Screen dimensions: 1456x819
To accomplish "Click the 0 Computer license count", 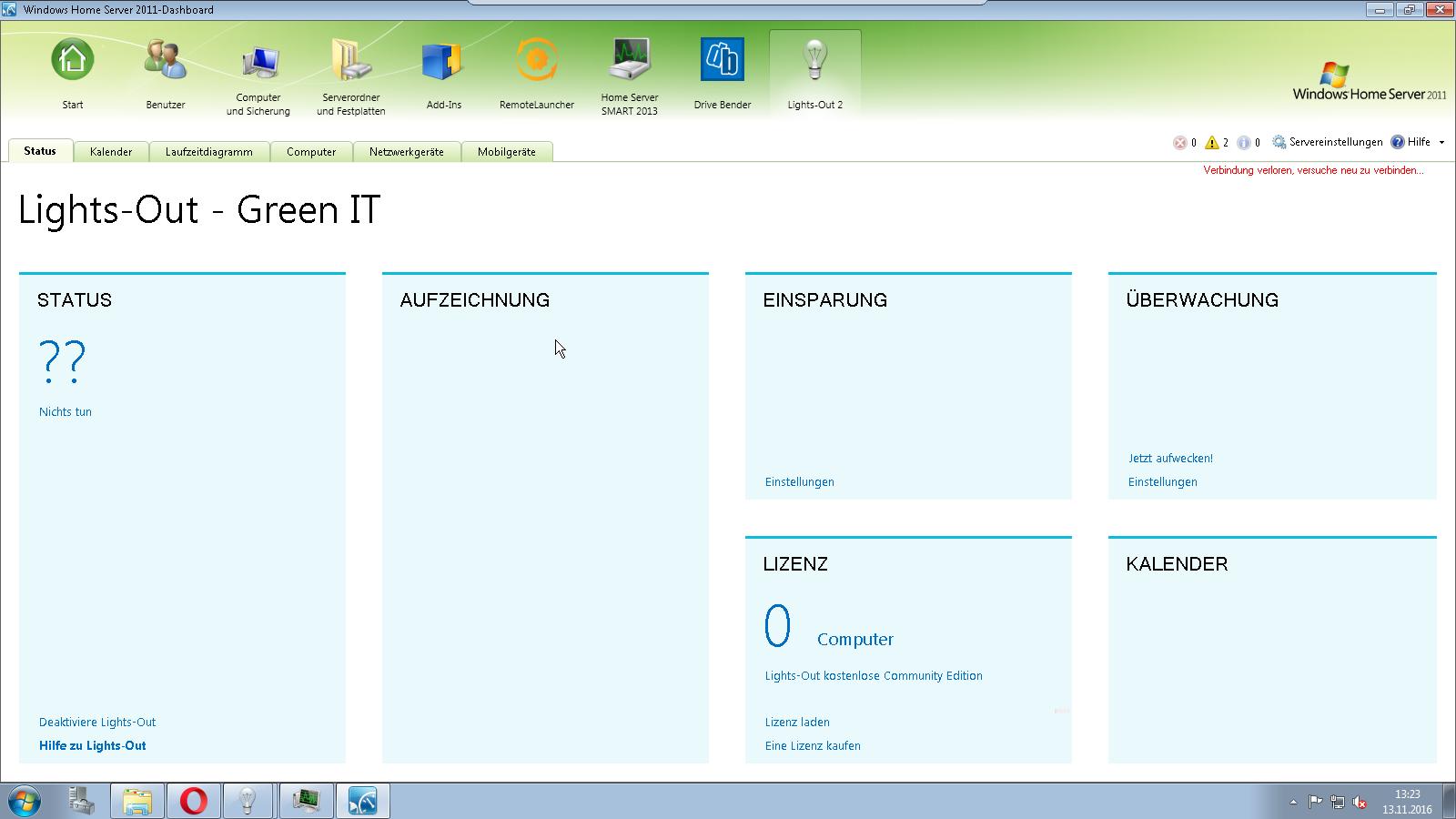I will click(x=829, y=627).
